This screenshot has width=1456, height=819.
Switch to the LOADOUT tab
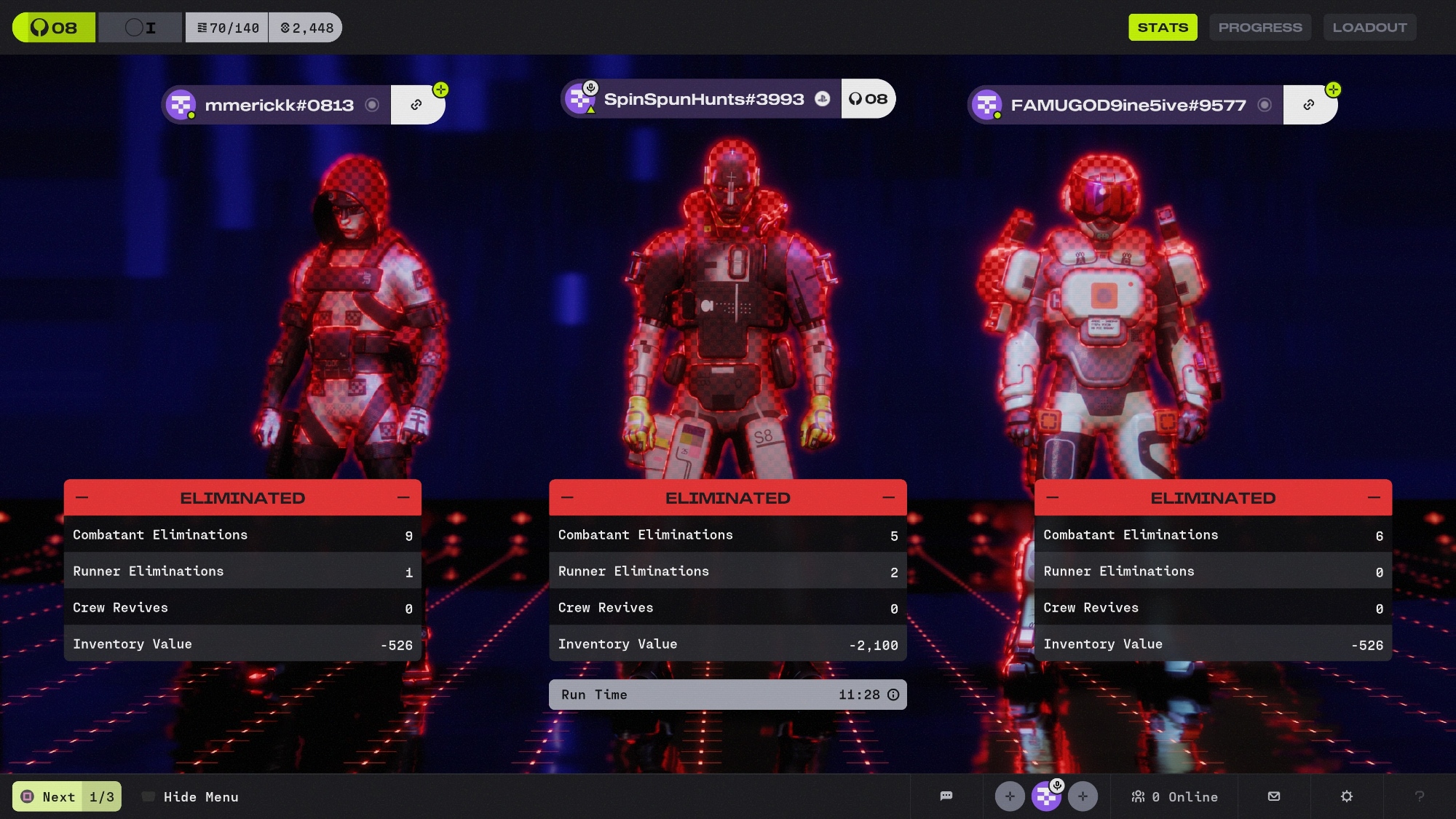(x=1369, y=28)
